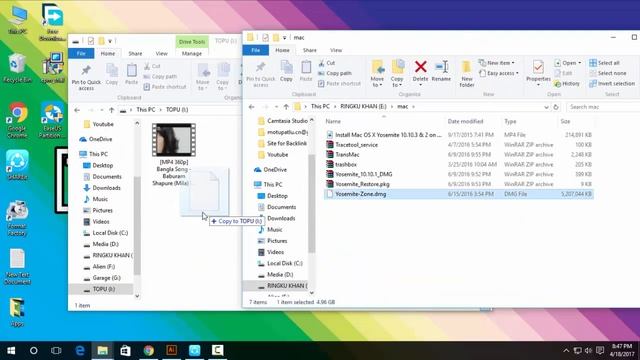
Task: Click OneDrive in mac window sidebar
Action: coord(270,170)
